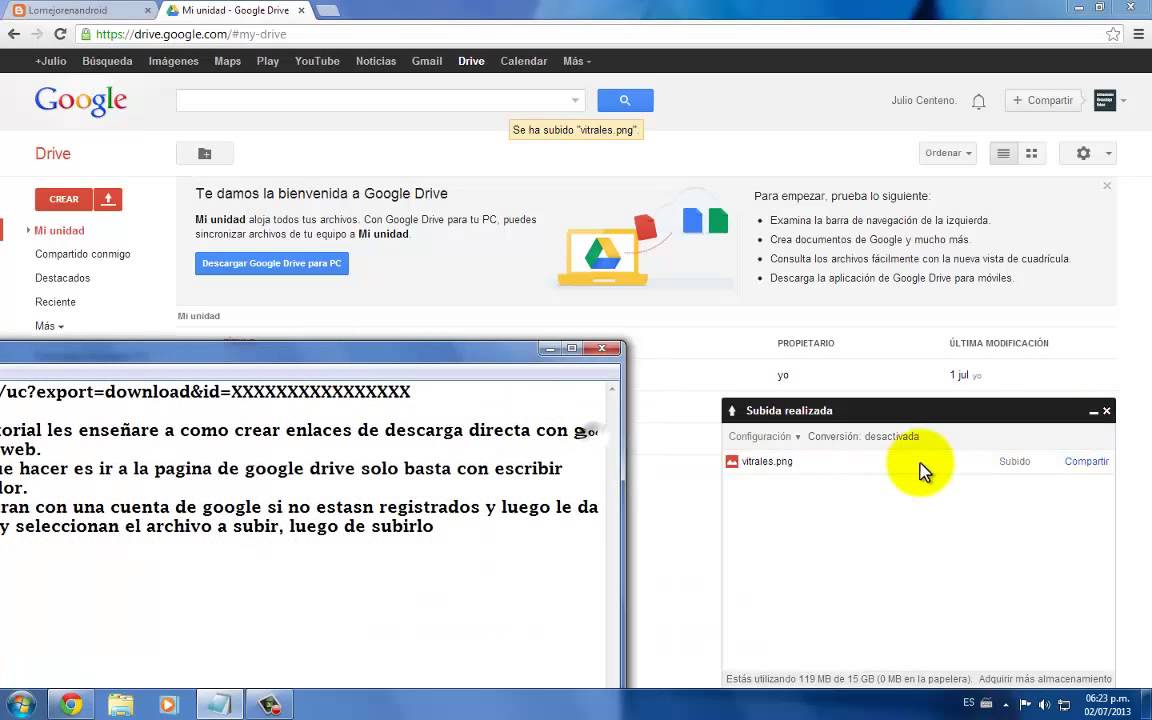1152x720 pixels.
Task: Click the ES language indicator
Action: click(968, 703)
